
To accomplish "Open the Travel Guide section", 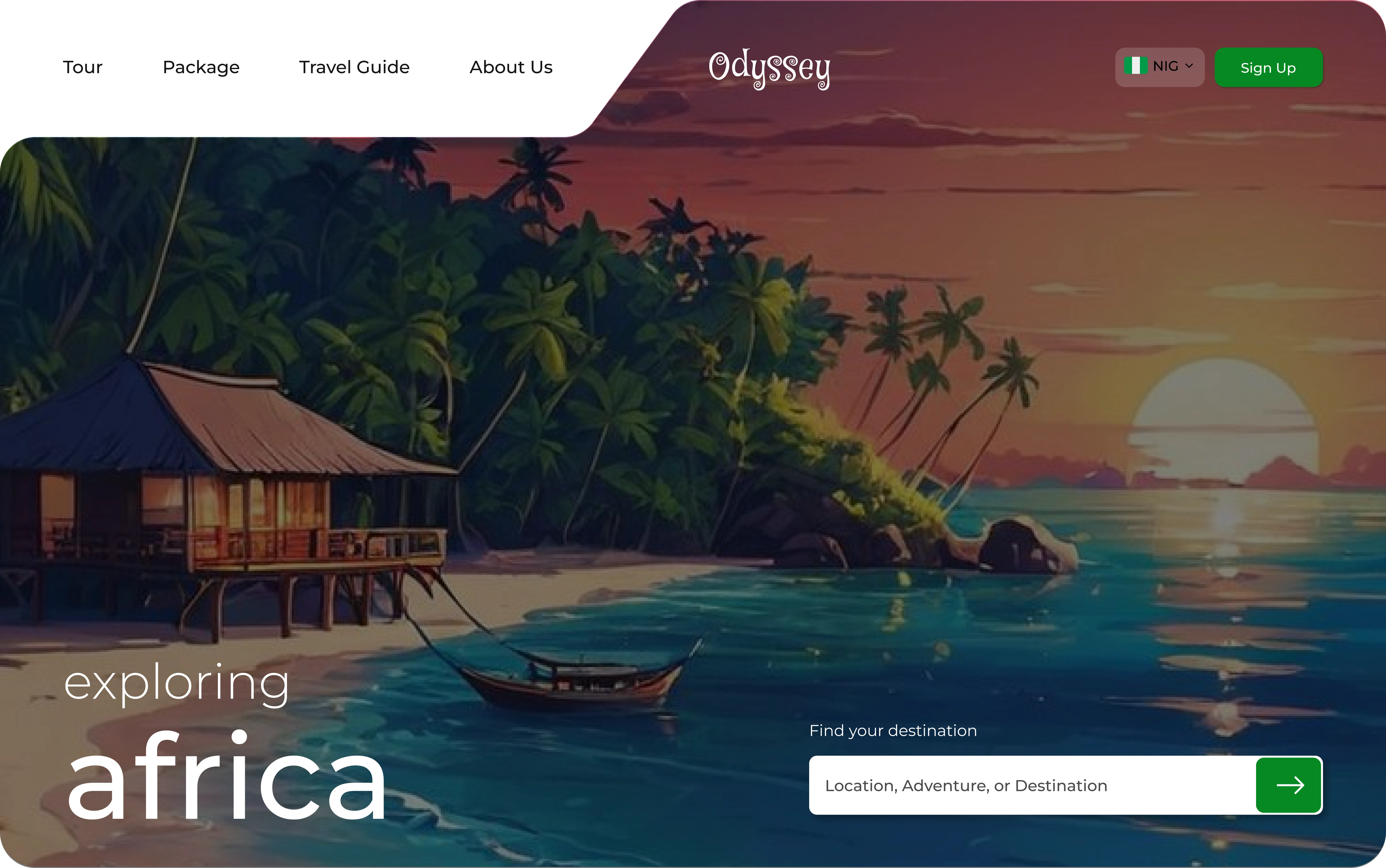I will point(354,67).
